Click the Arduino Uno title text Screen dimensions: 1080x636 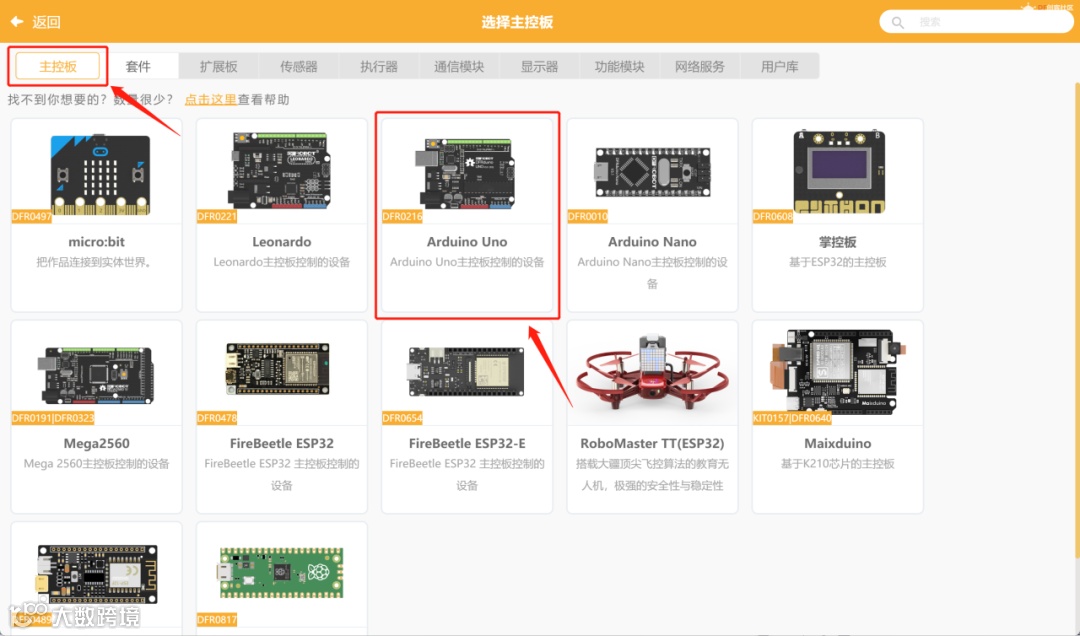tap(467, 242)
